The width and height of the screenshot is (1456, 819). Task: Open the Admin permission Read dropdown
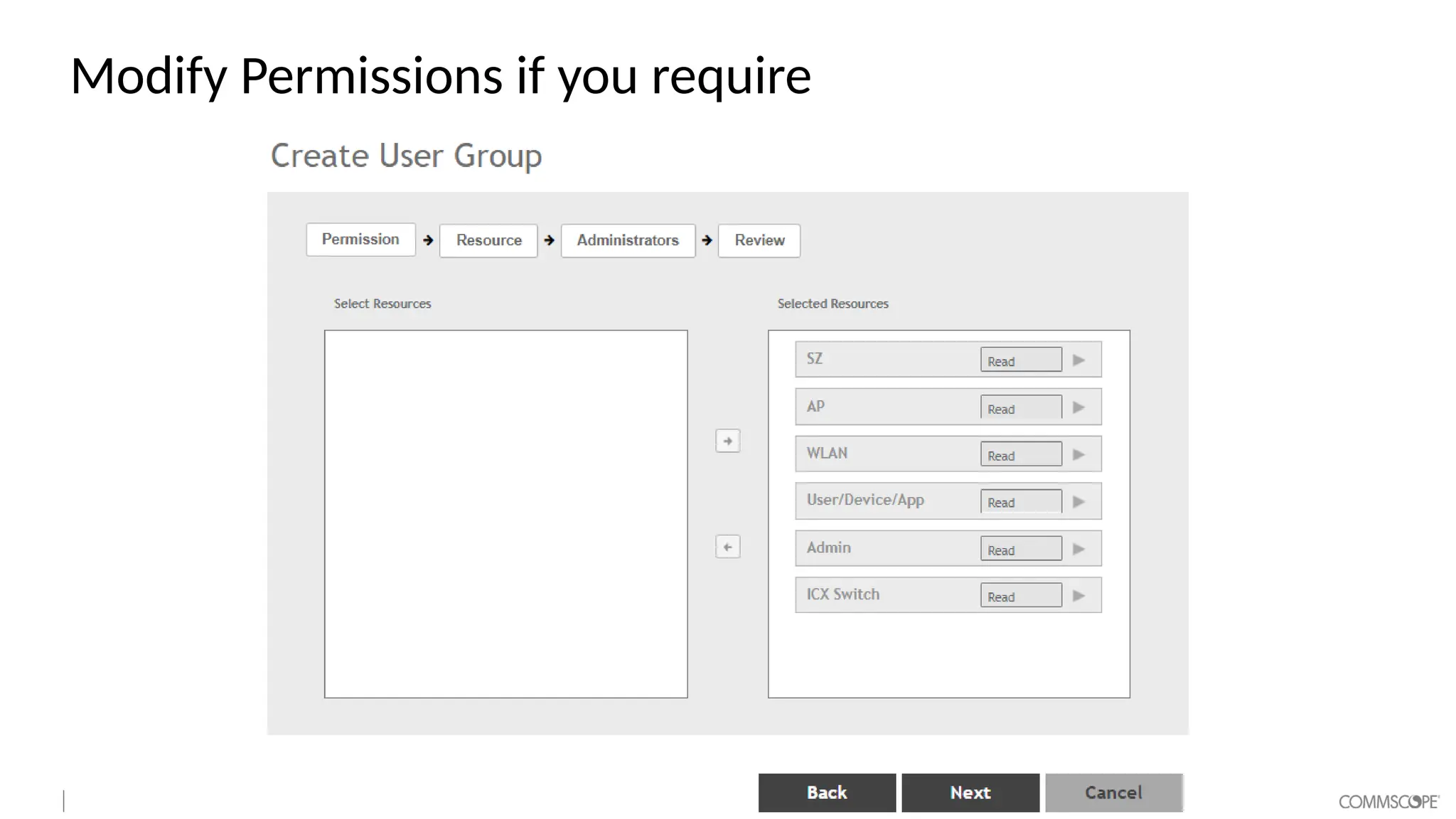pyautogui.click(x=1021, y=549)
